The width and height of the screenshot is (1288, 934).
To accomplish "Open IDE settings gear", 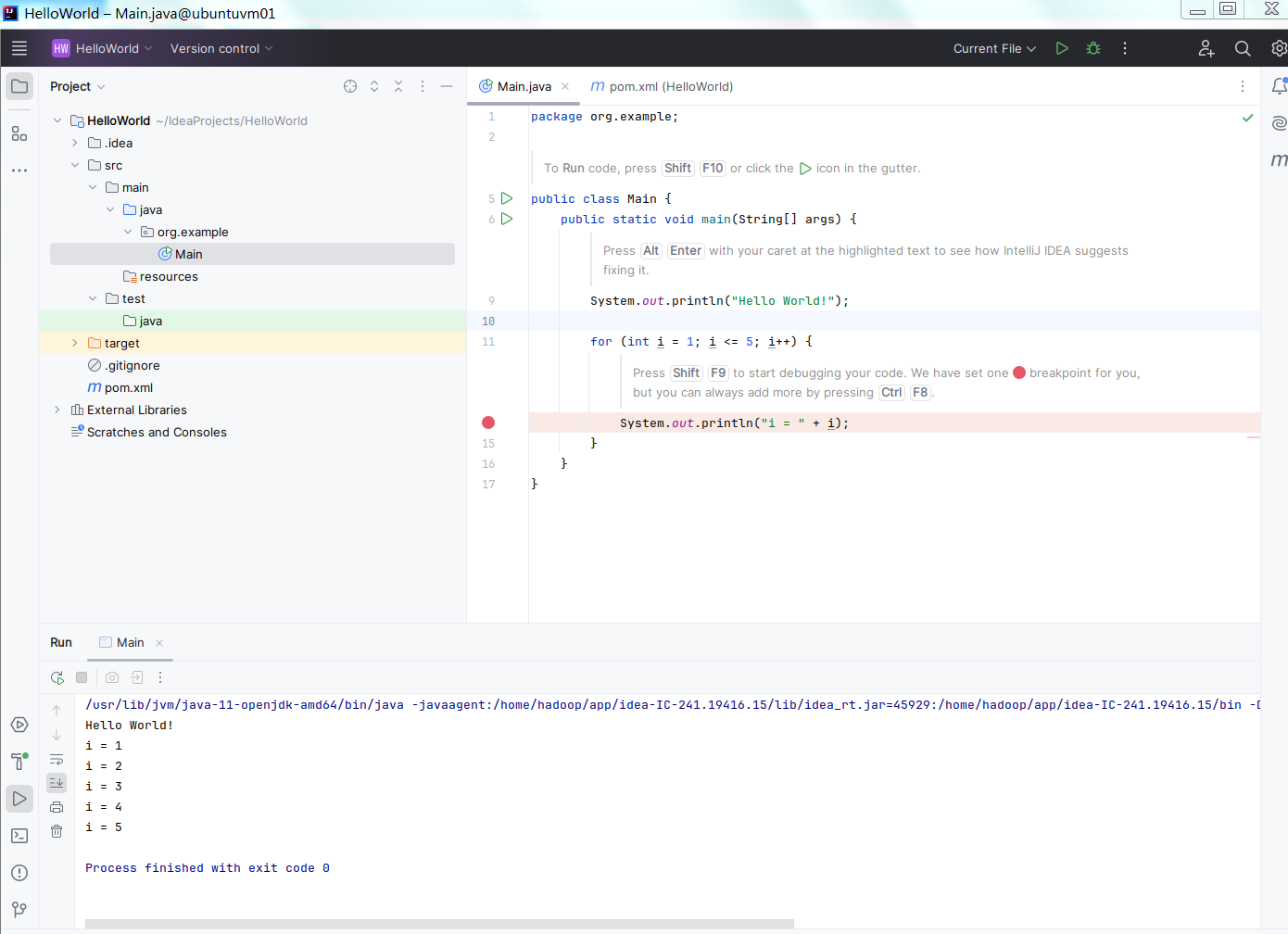I will click(1279, 48).
